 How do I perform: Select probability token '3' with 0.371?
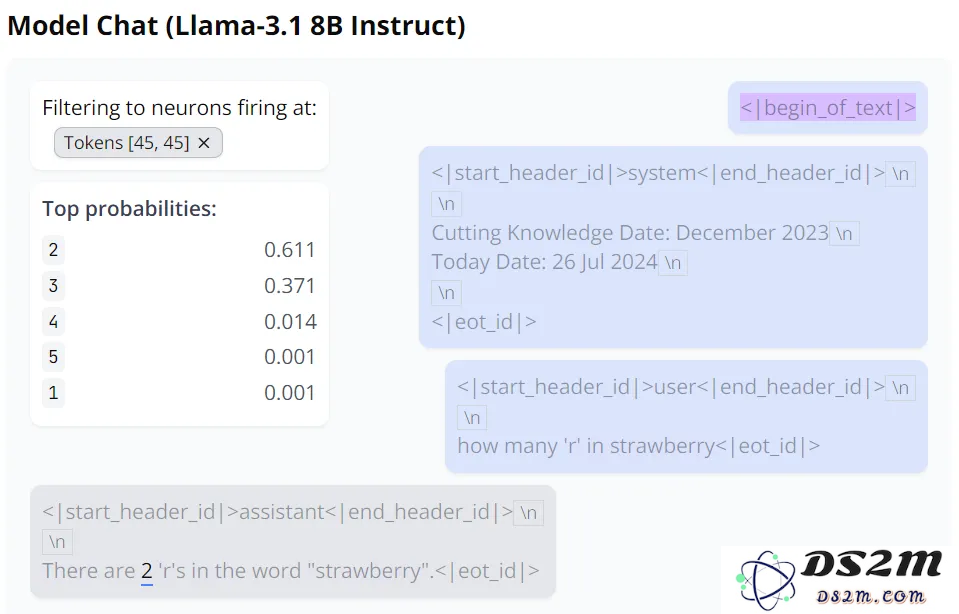(x=53, y=285)
